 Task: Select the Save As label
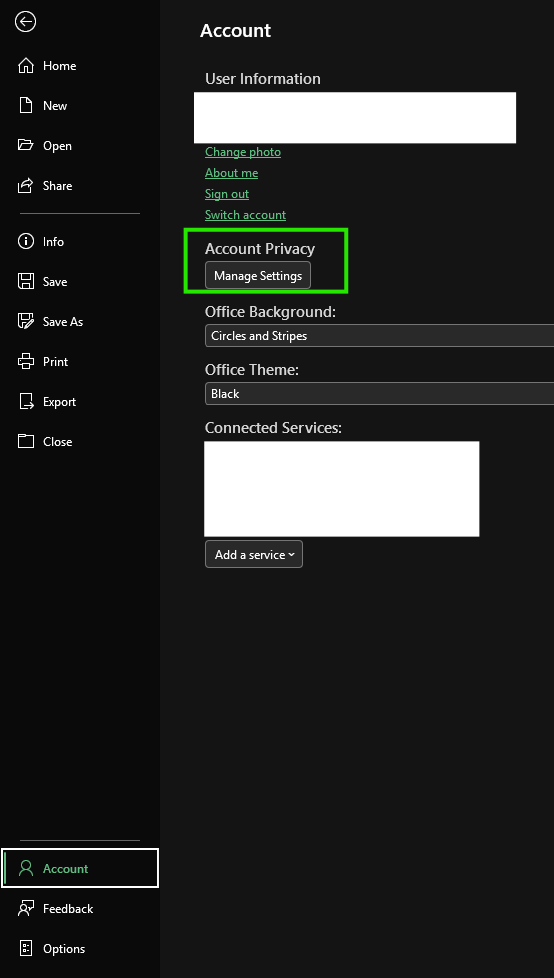click(63, 322)
